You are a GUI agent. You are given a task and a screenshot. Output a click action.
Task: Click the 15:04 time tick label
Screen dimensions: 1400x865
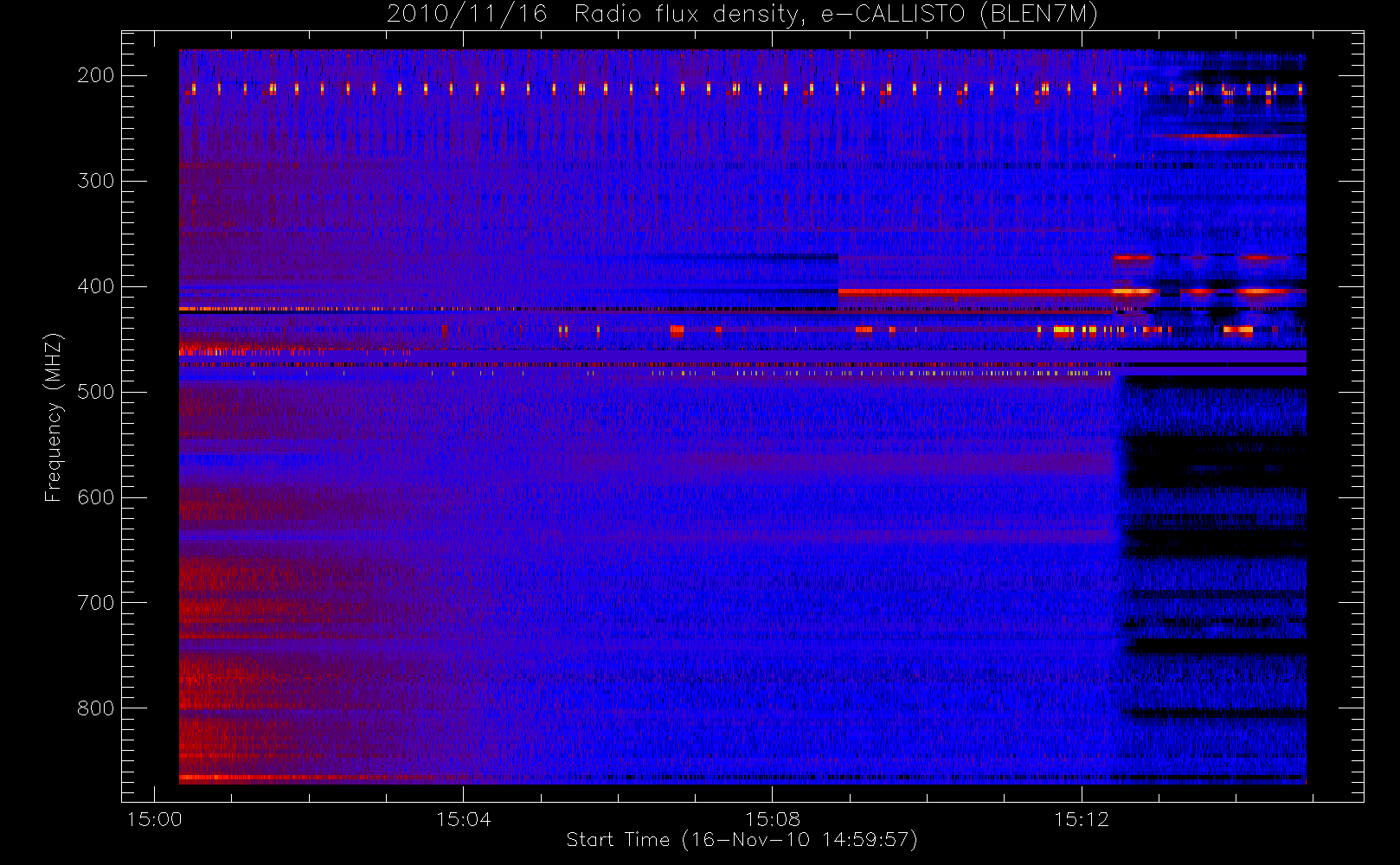pyautogui.click(x=464, y=819)
